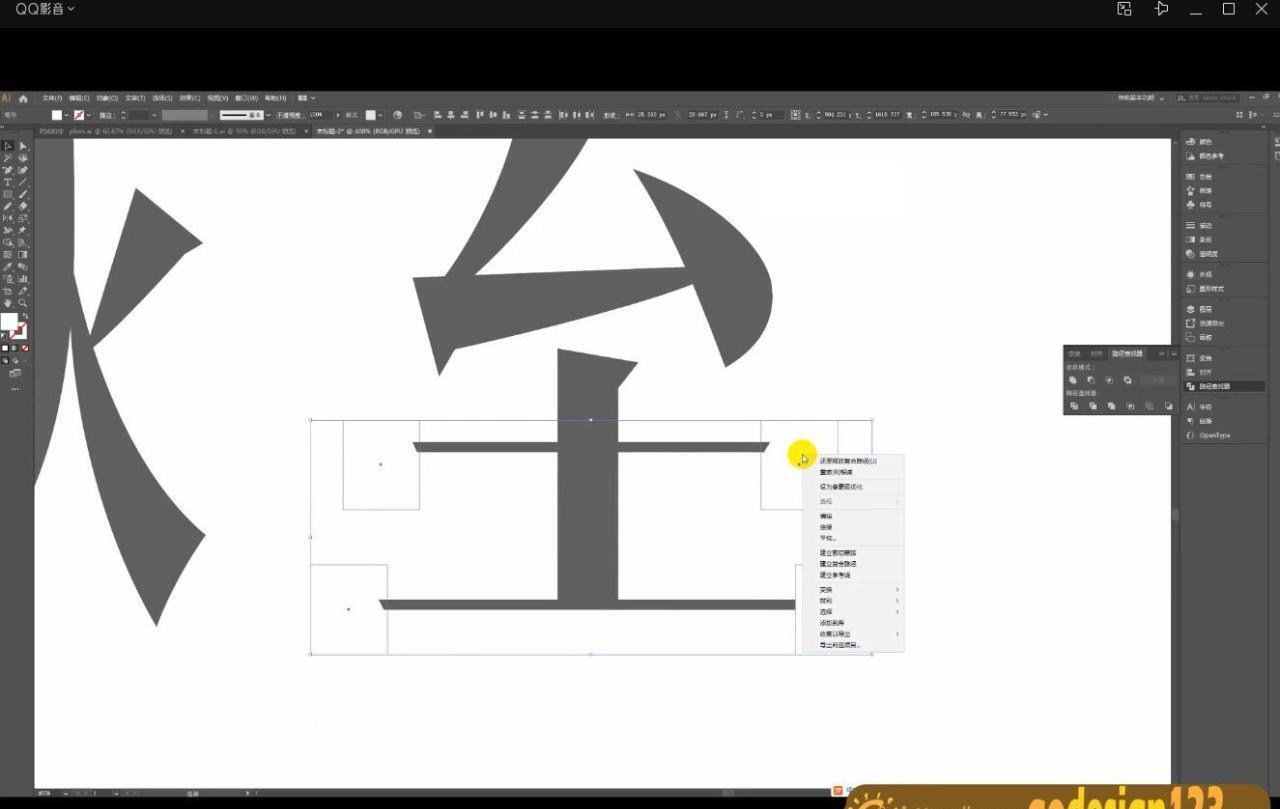This screenshot has width=1280, height=809.
Task: Toggle QQ Player pin-on-top icon
Action: click(1161, 9)
